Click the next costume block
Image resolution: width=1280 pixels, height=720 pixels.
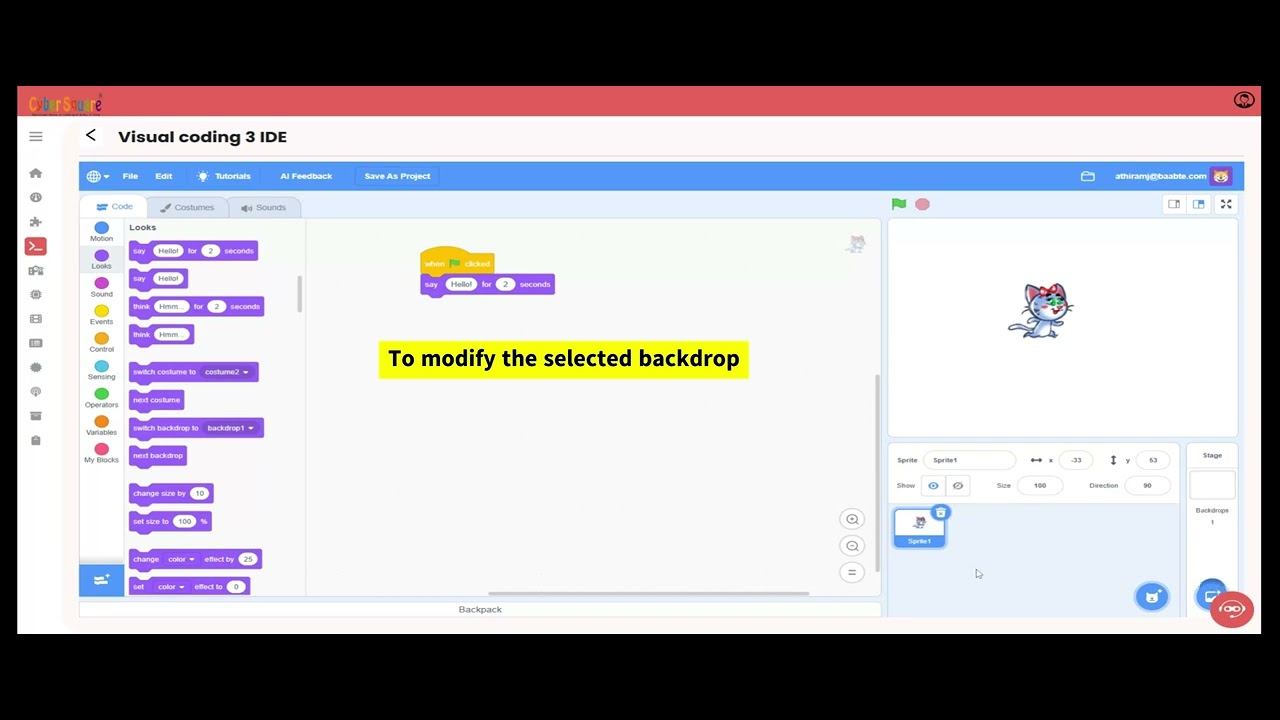click(157, 400)
